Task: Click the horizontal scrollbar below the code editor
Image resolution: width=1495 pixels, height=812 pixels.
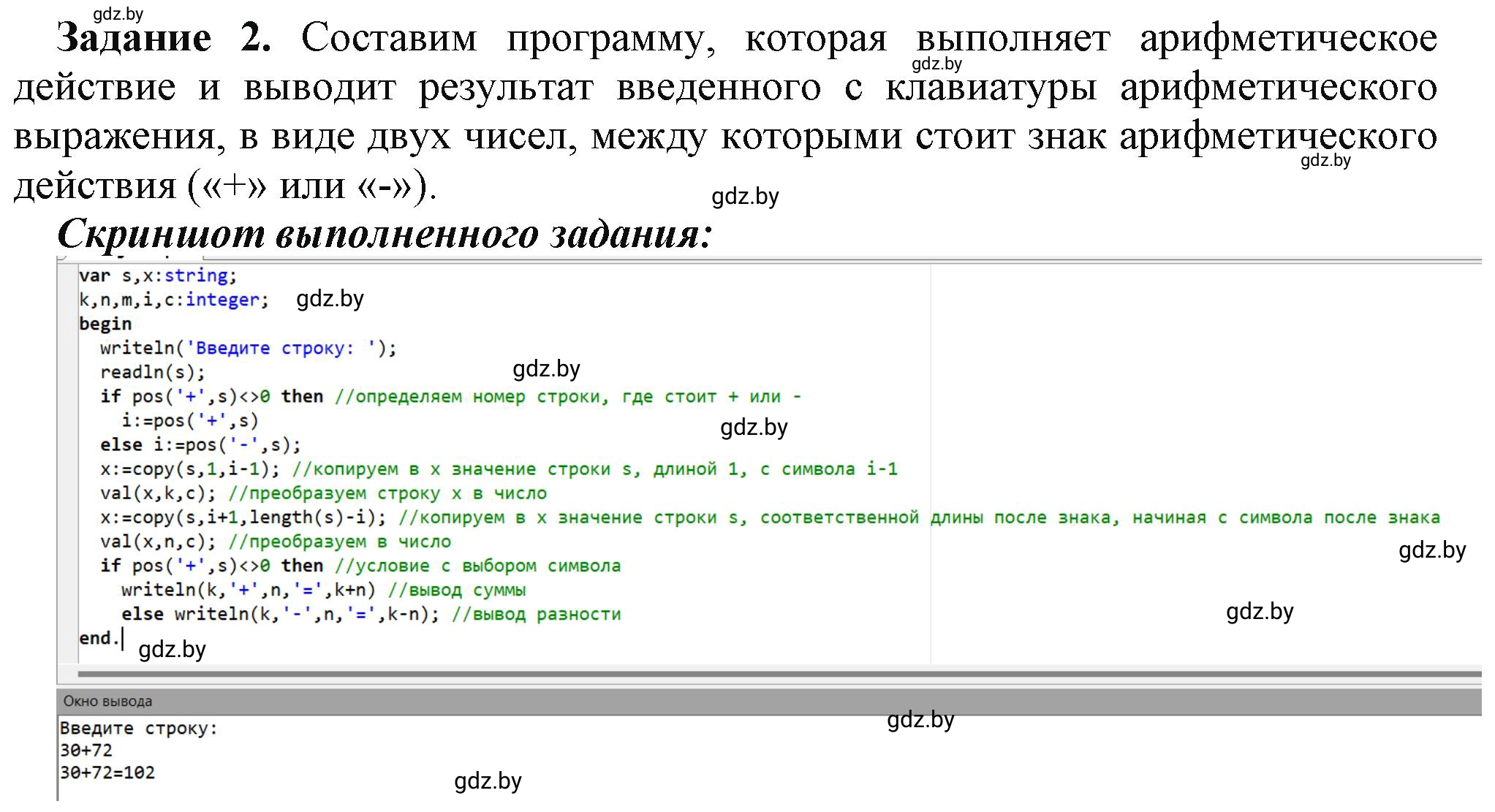Action: (x=779, y=673)
